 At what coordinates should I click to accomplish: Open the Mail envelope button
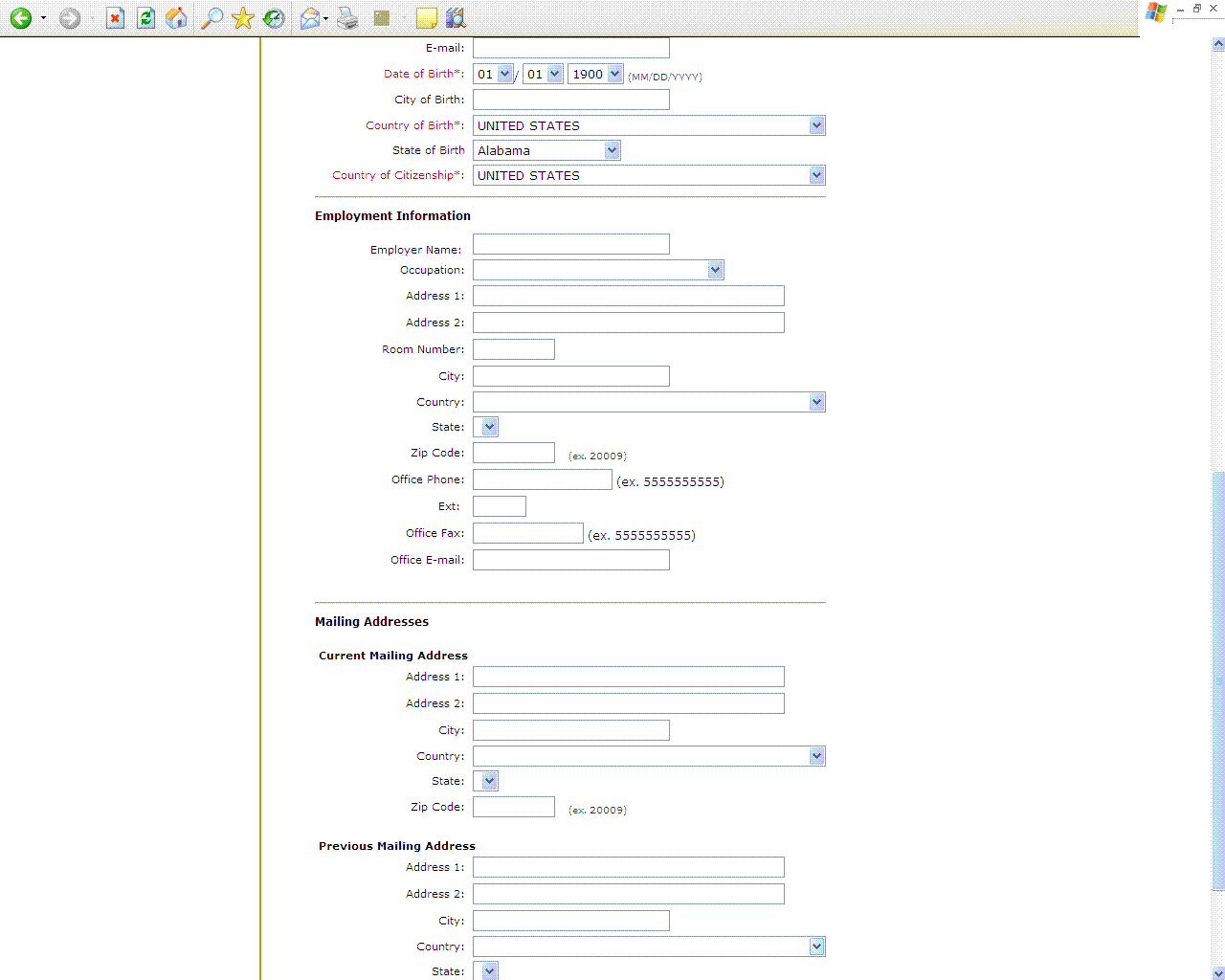pos(309,18)
